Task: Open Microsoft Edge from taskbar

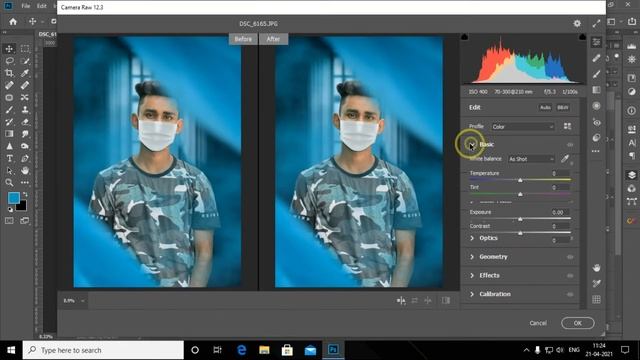Action: (x=241, y=350)
